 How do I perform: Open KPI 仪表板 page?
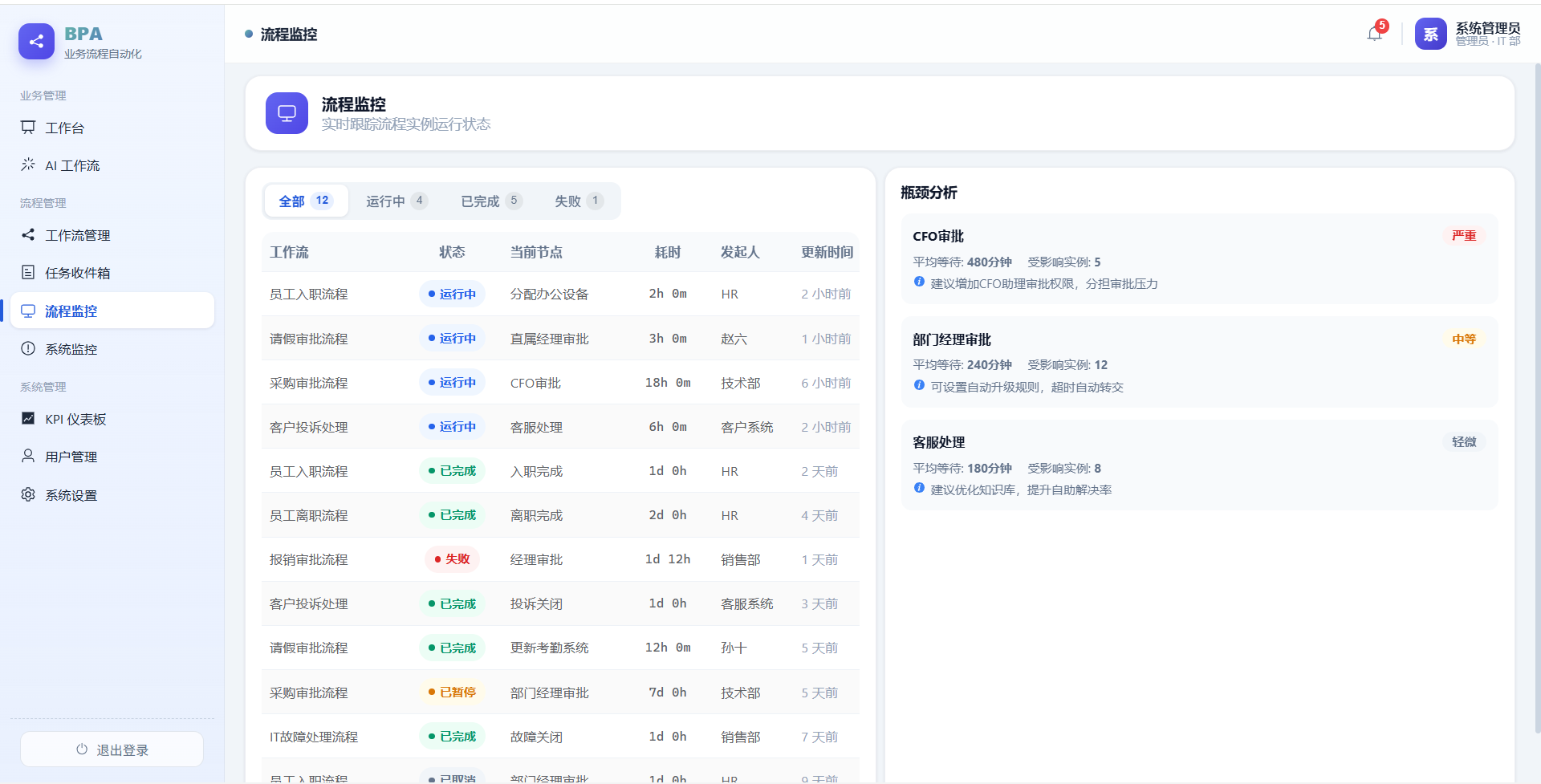tap(112, 419)
